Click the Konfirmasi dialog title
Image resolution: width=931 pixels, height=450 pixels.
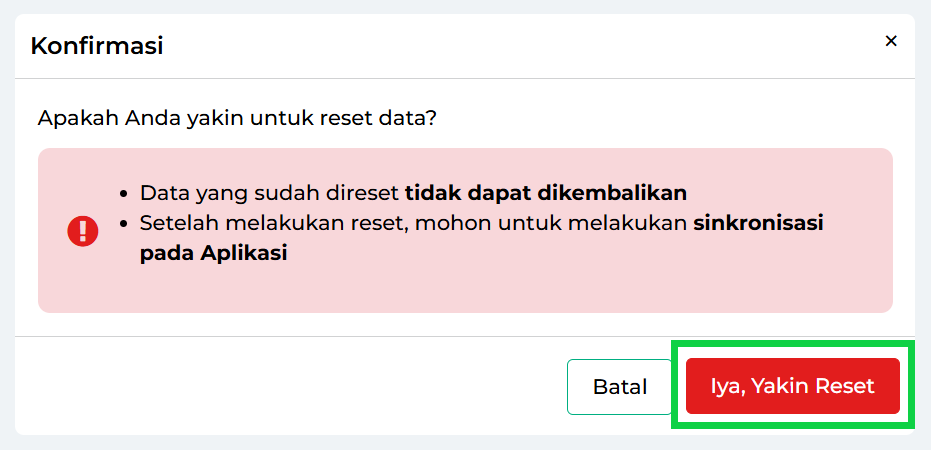coord(97,45)
